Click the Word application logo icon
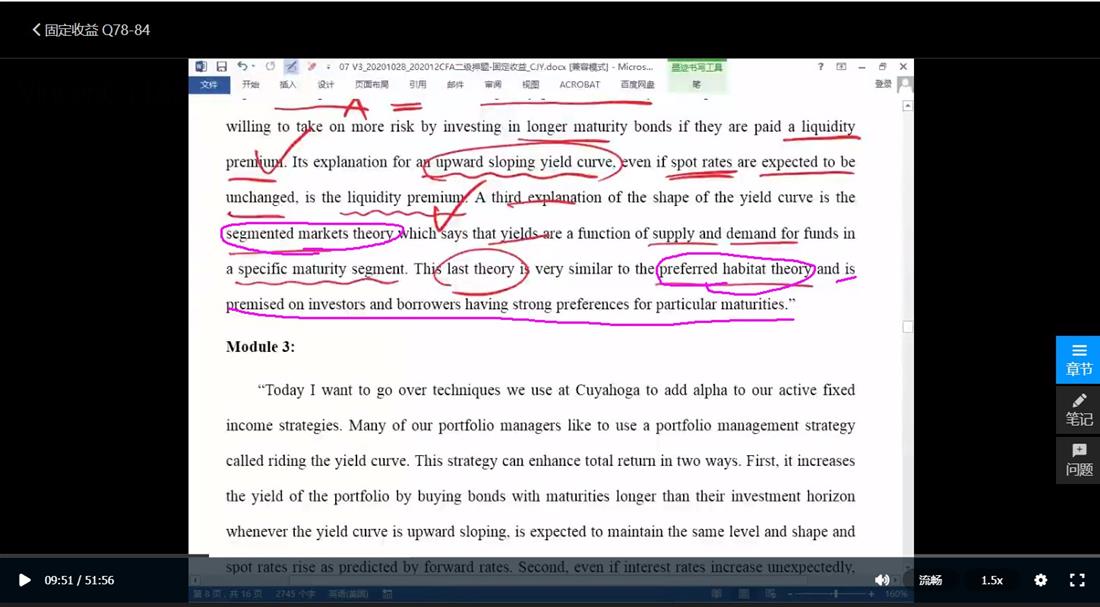The image size is (1100, 607). 201,67
